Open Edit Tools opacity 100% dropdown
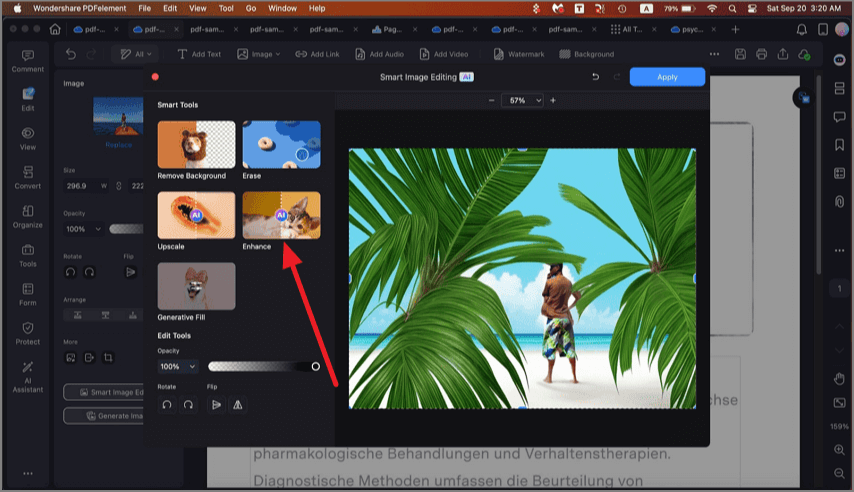This screenshot has height=492, width=854. [178, 367]
